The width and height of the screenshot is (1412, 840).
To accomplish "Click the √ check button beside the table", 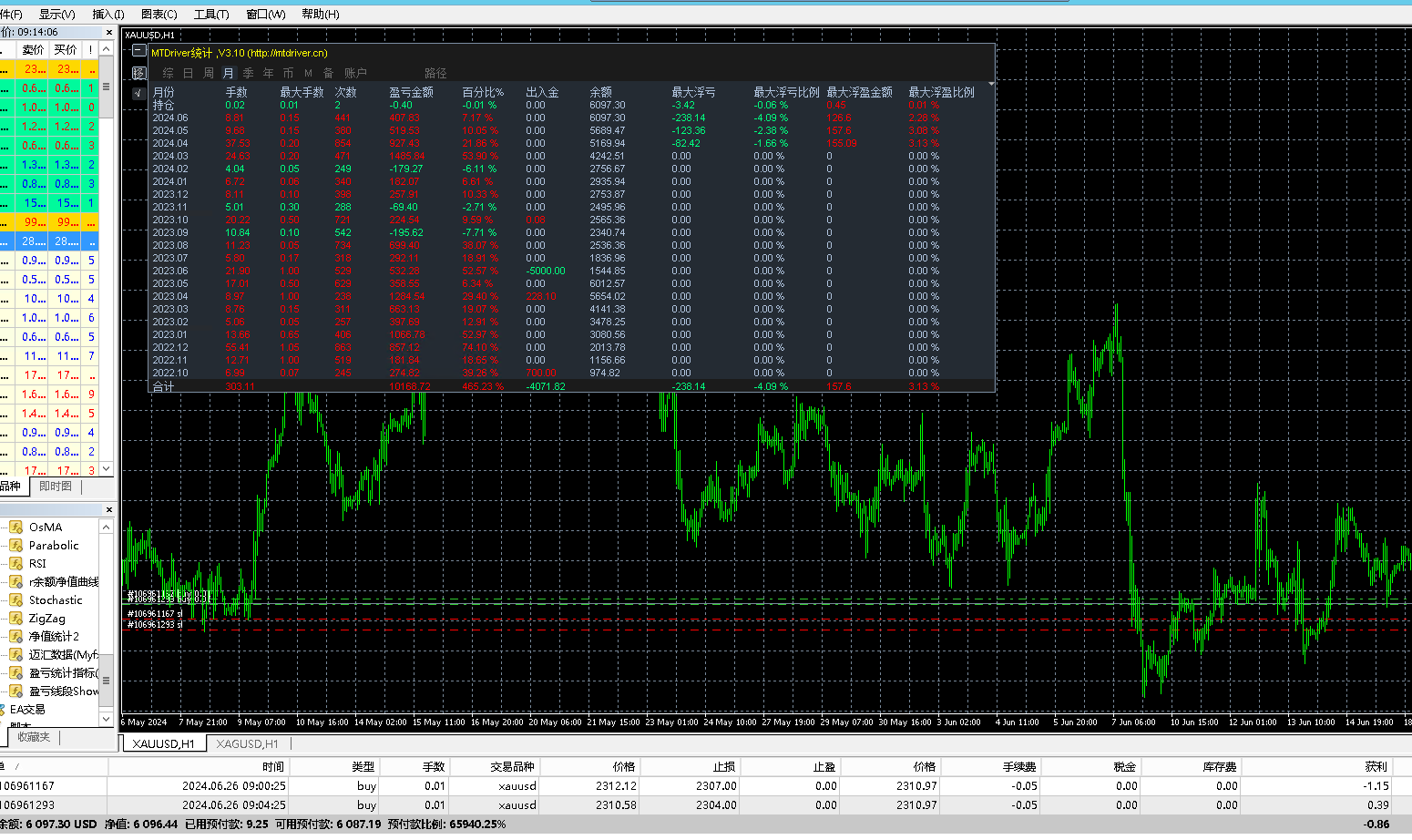I will point(138,93).
